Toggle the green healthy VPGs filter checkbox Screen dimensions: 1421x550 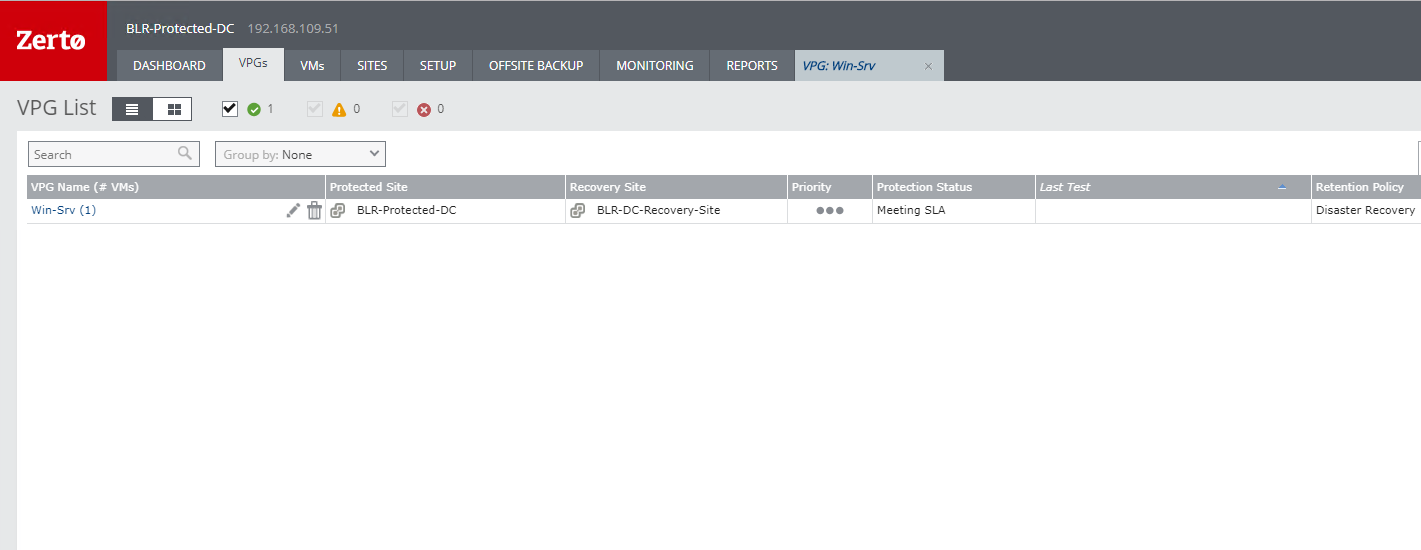tap(230, 109)
